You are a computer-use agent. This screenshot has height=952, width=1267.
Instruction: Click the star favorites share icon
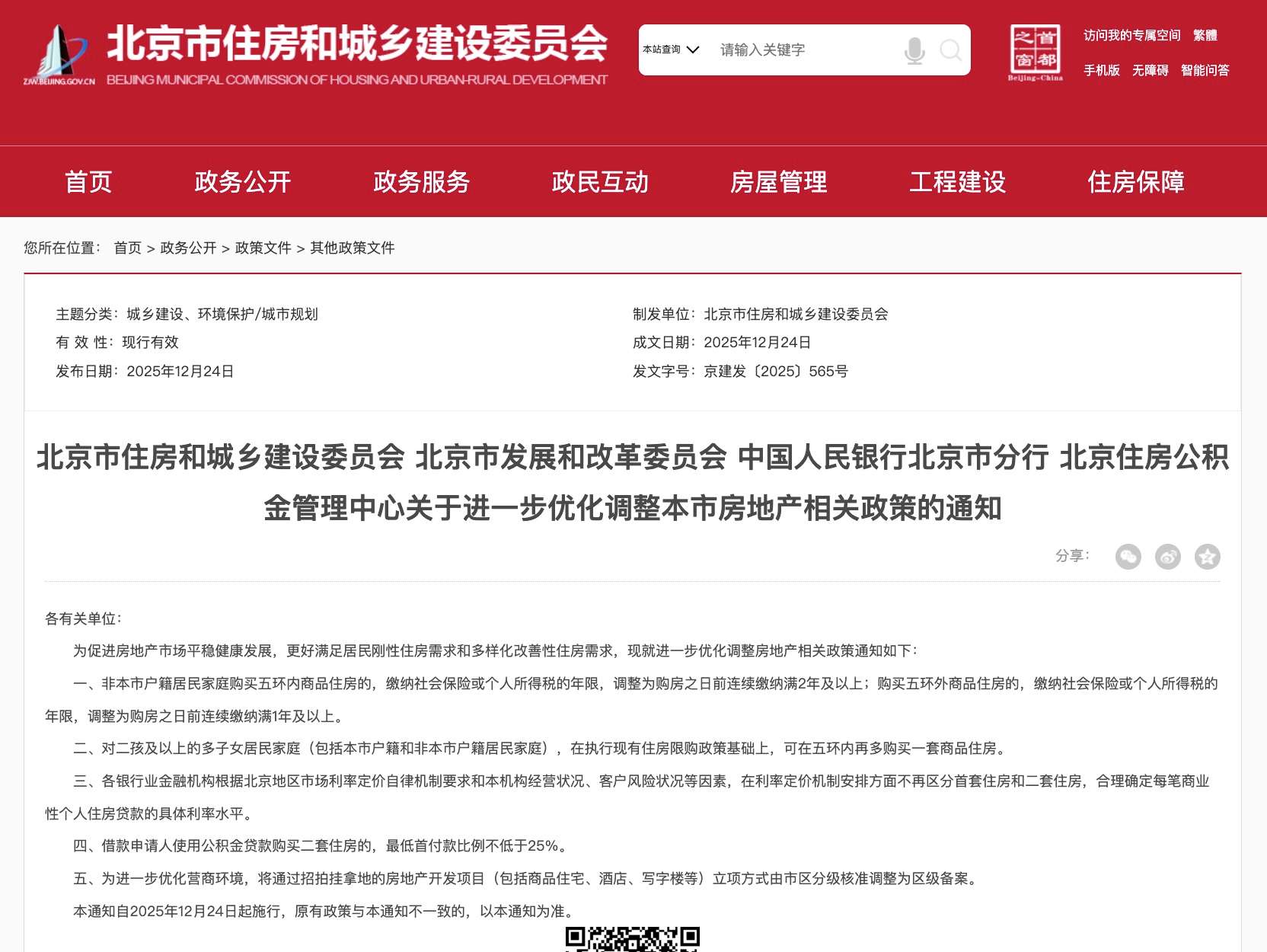click(1207, 557)
